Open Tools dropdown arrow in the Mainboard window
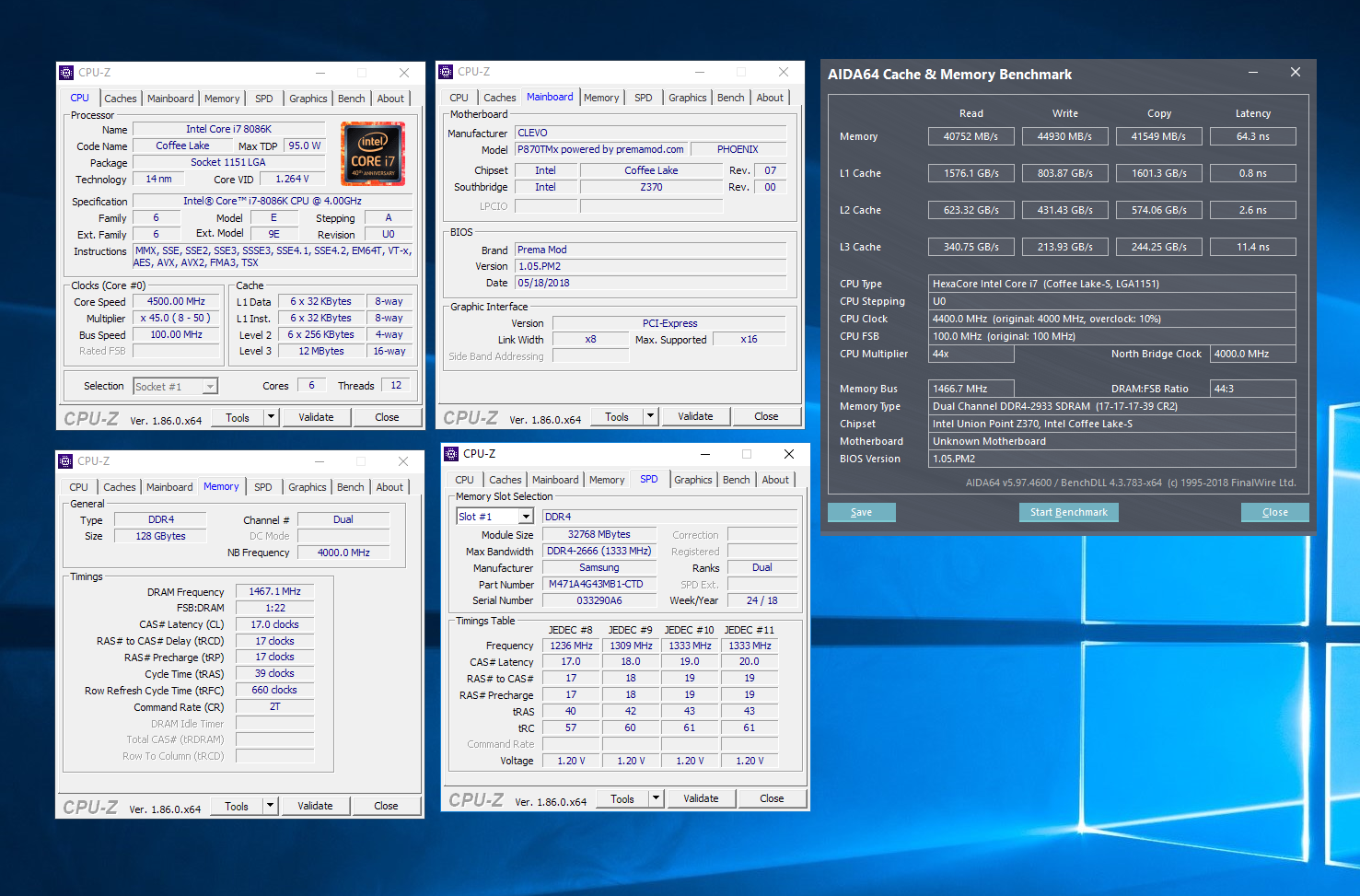Viewport: 1360px width, 896px height. [650, 416]
